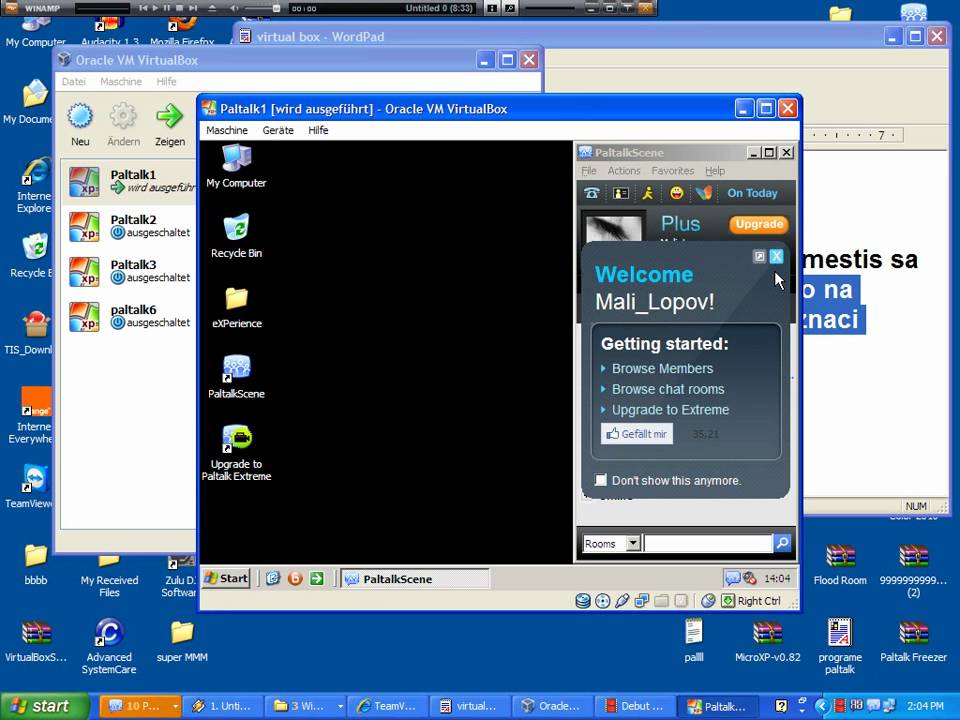Screen dimensions: 960x720
Task: Click the Browse Members link
Action: point(662,369)
